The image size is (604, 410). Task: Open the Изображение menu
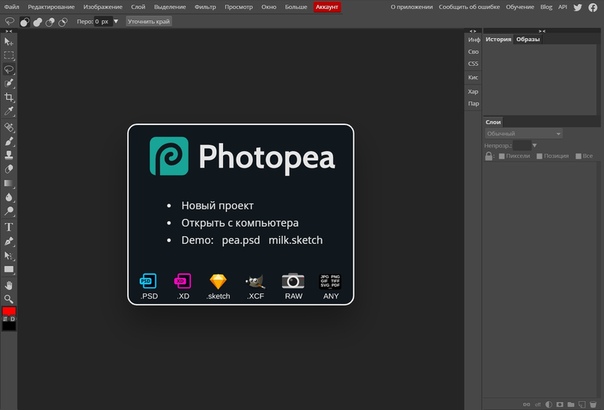coord(103,7)
